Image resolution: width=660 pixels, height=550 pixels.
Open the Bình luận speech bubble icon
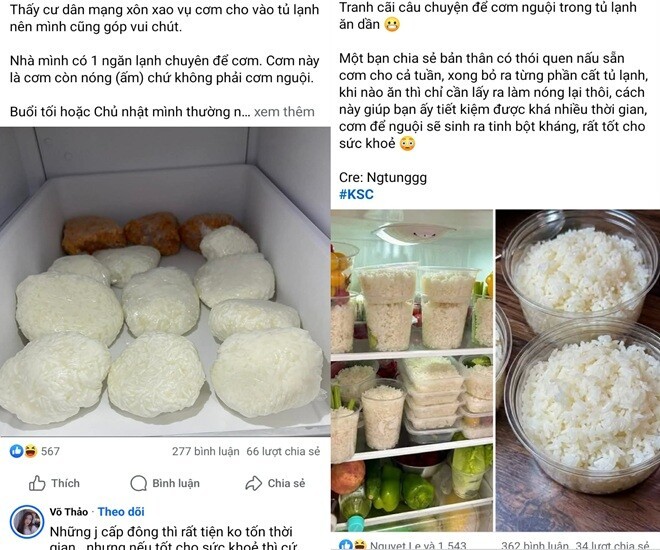(138, 484)
